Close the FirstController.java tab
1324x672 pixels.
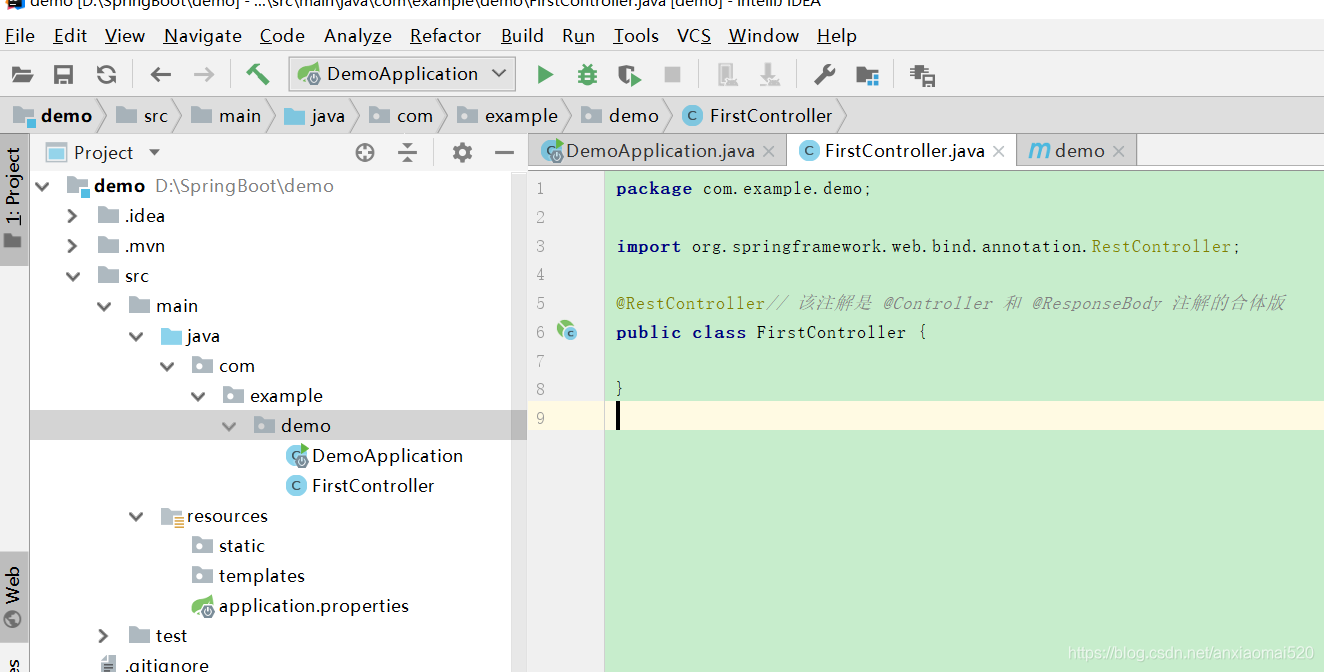[998, 152]
